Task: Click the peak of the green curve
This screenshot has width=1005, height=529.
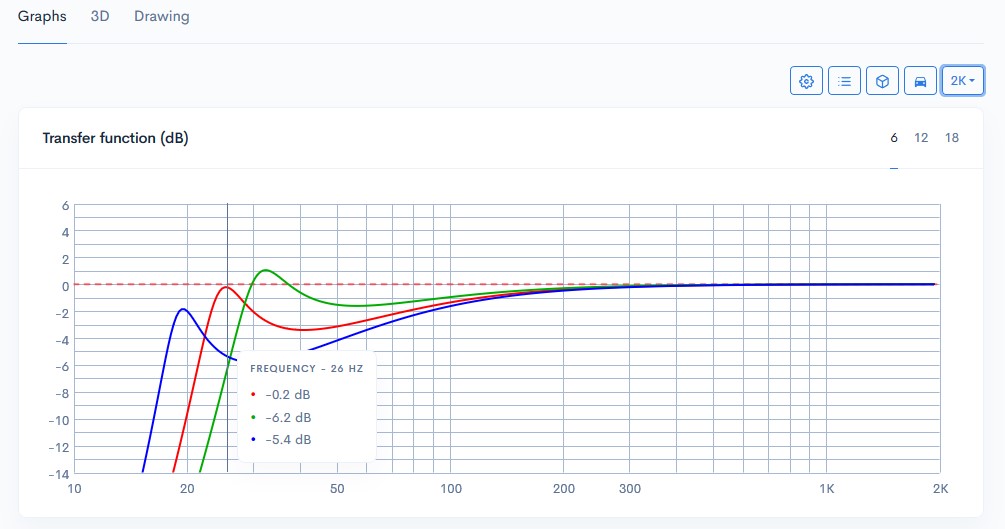Action: (x=266, y=270)
